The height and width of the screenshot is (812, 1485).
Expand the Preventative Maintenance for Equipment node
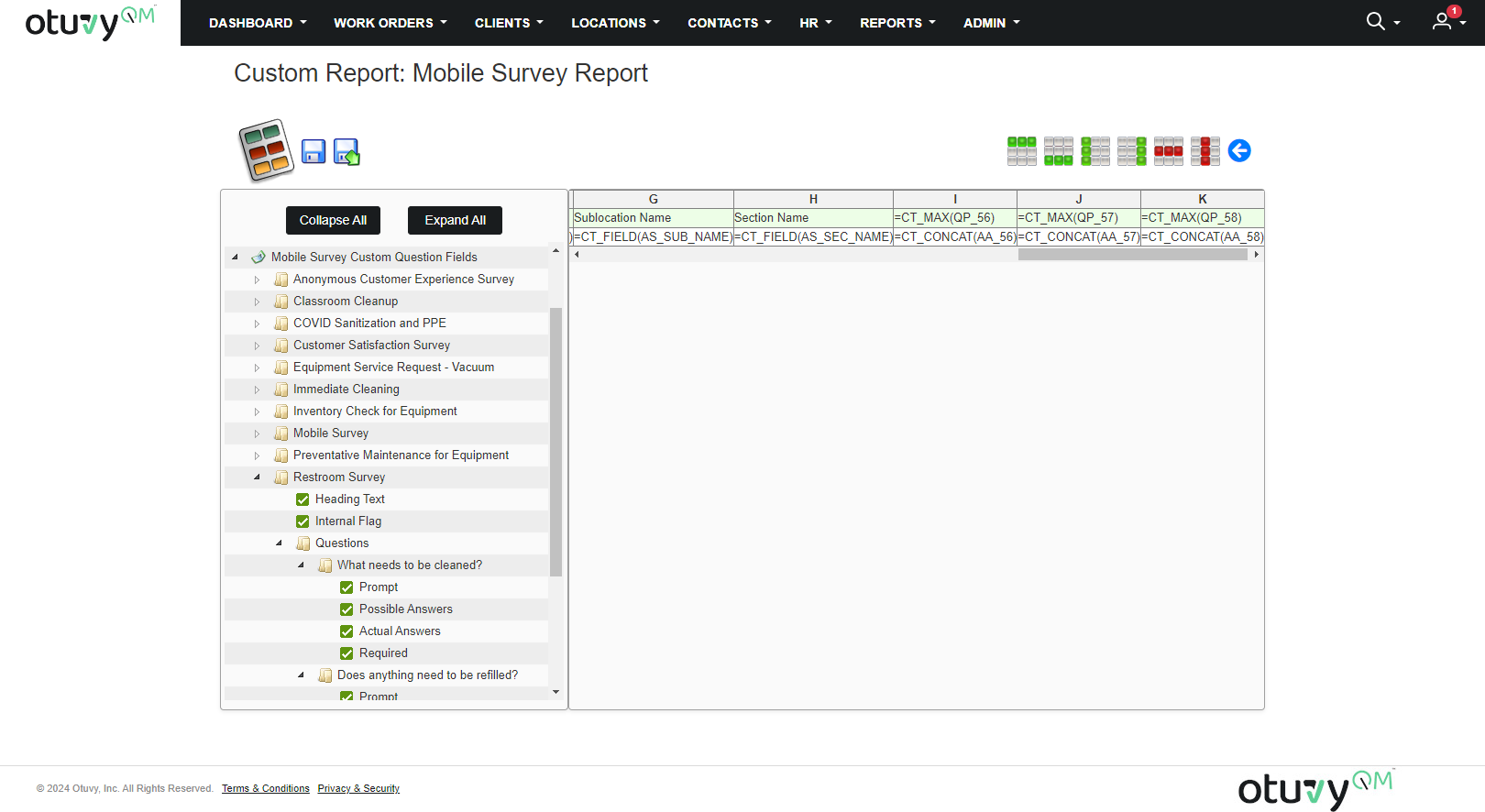[x=257, y=455]
